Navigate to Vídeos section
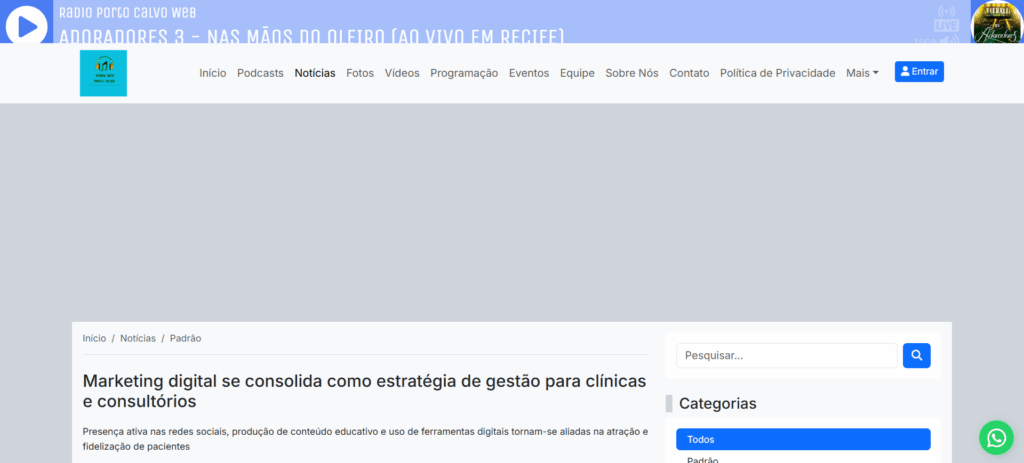The image size is (1024, 463). pos(402,73)
